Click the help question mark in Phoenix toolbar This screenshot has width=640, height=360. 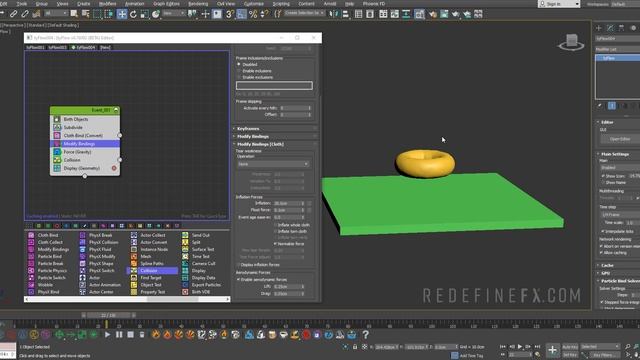[365, 335]
